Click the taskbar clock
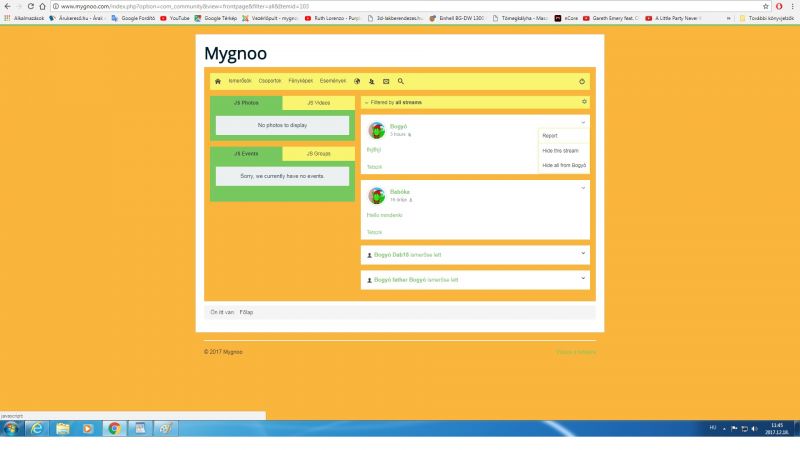Screen dimensions: 800x450 777,429
